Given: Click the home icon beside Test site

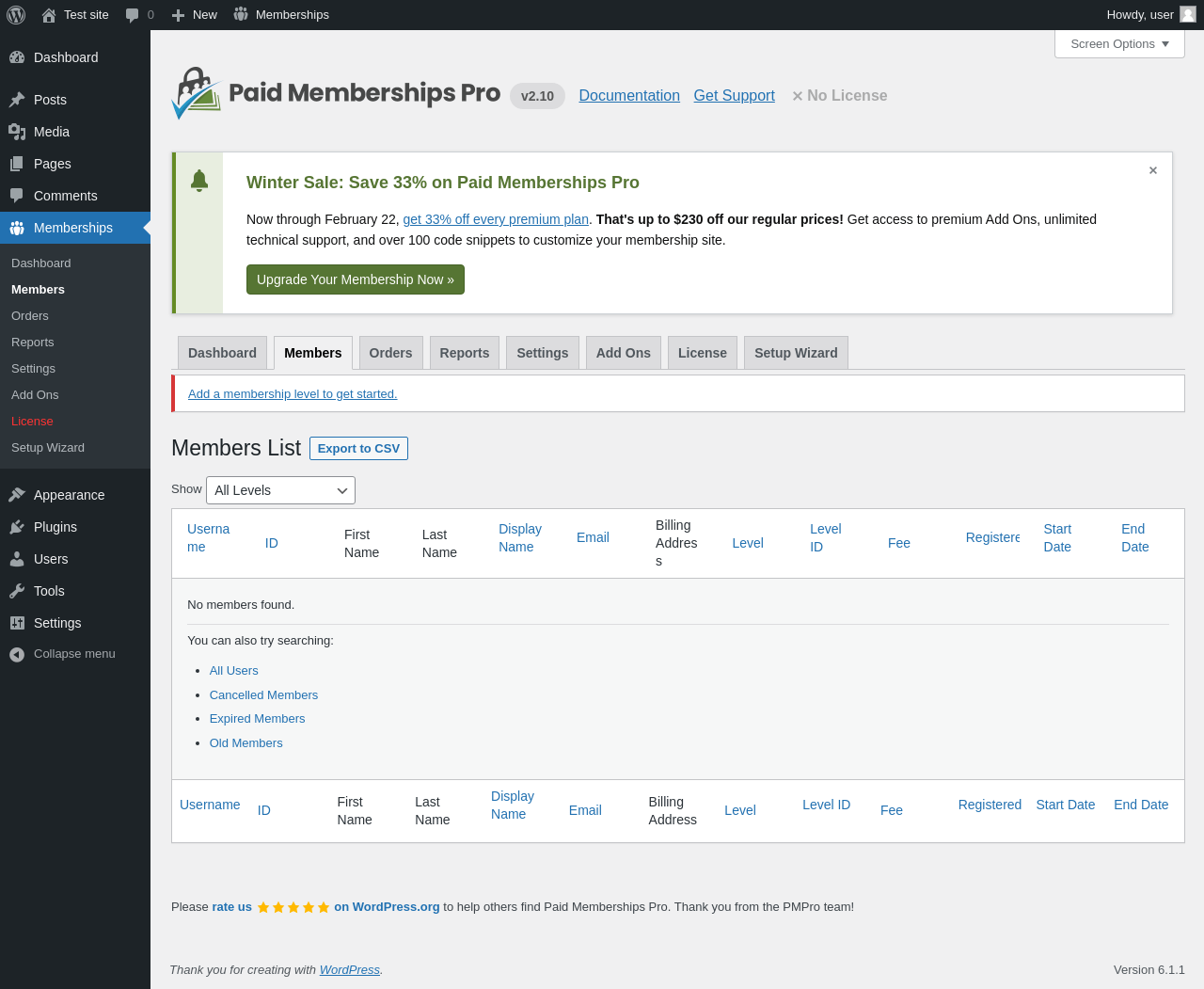Looking at the screenshot, I should click(49, 15).
